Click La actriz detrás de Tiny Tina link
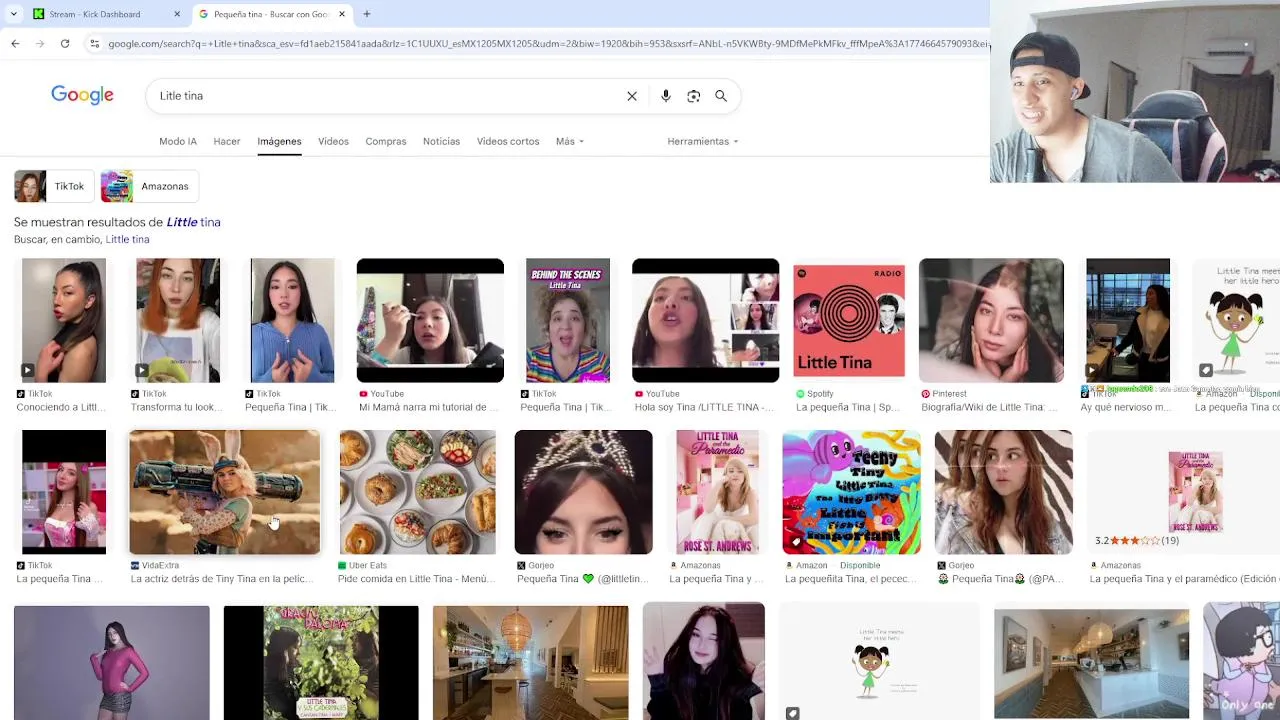 pos(222,579)
